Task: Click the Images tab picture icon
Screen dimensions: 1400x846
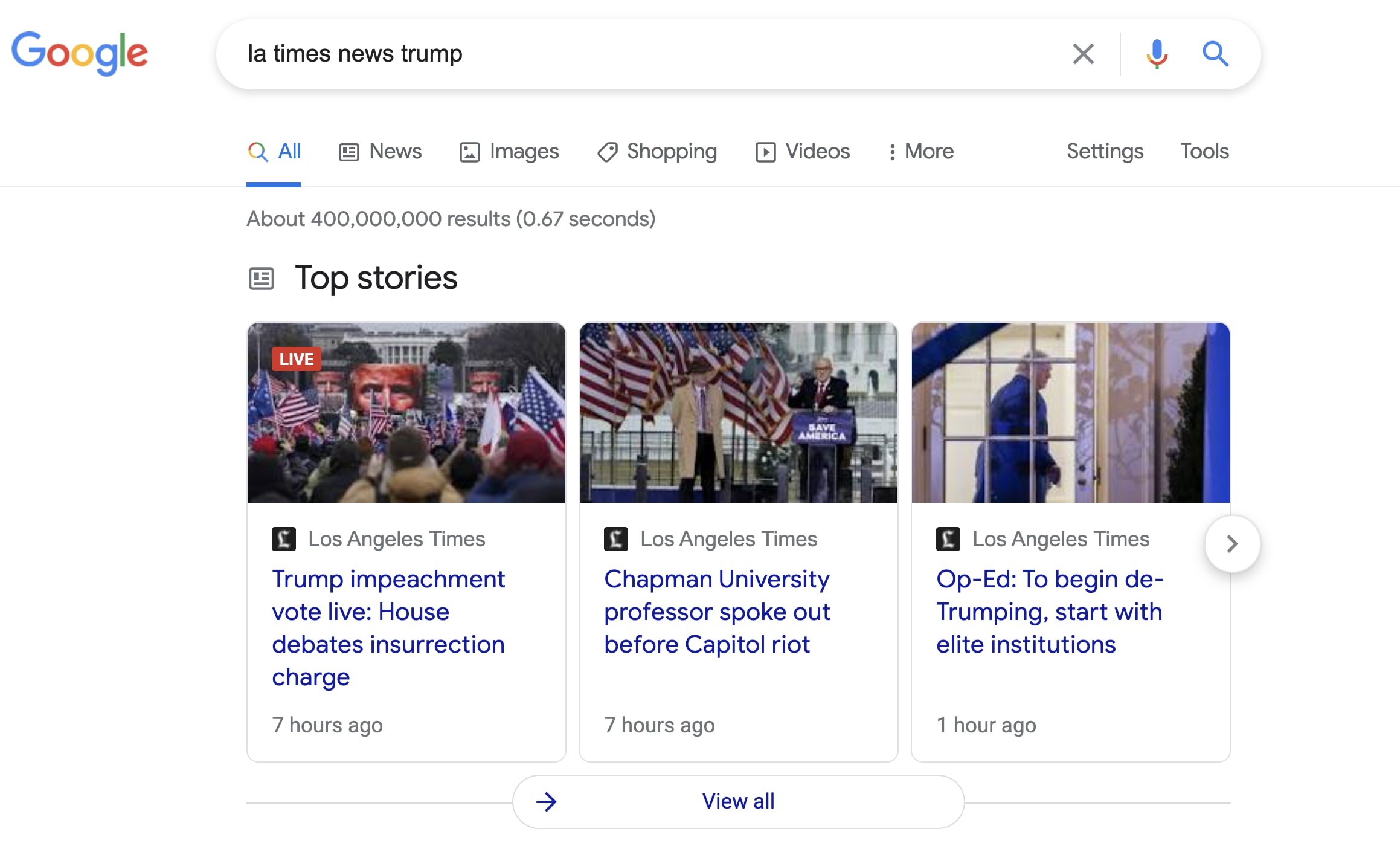Action: (470, 152)
